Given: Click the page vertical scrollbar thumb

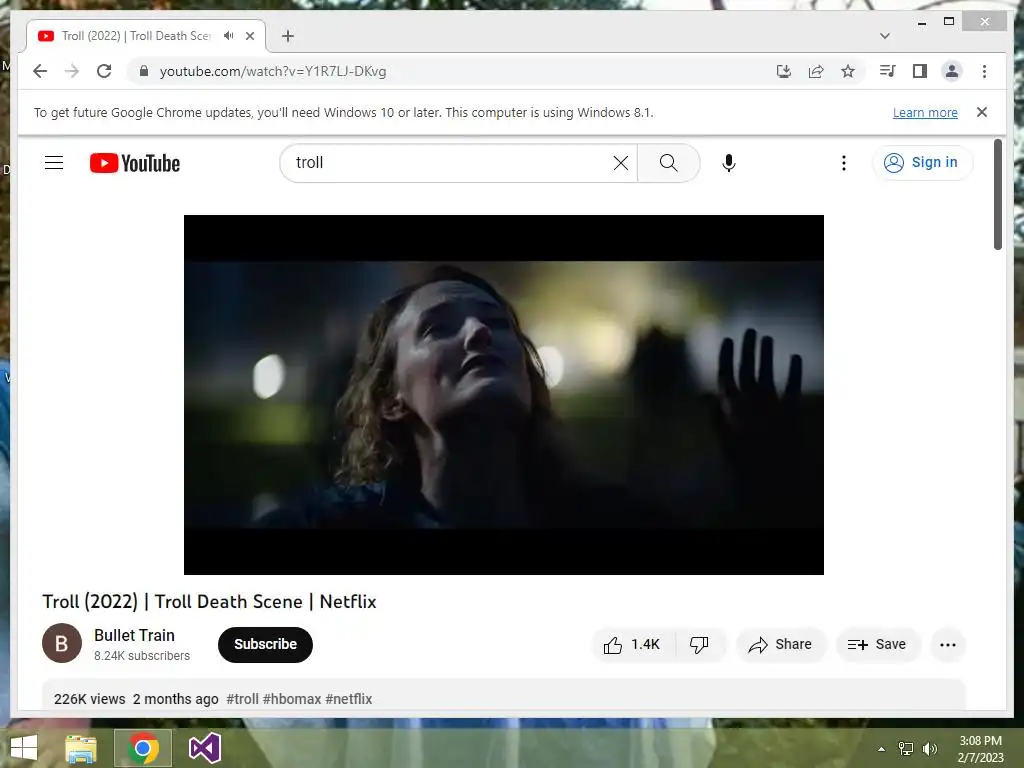Looking at the screenshot, I should (x=997, y=194).
